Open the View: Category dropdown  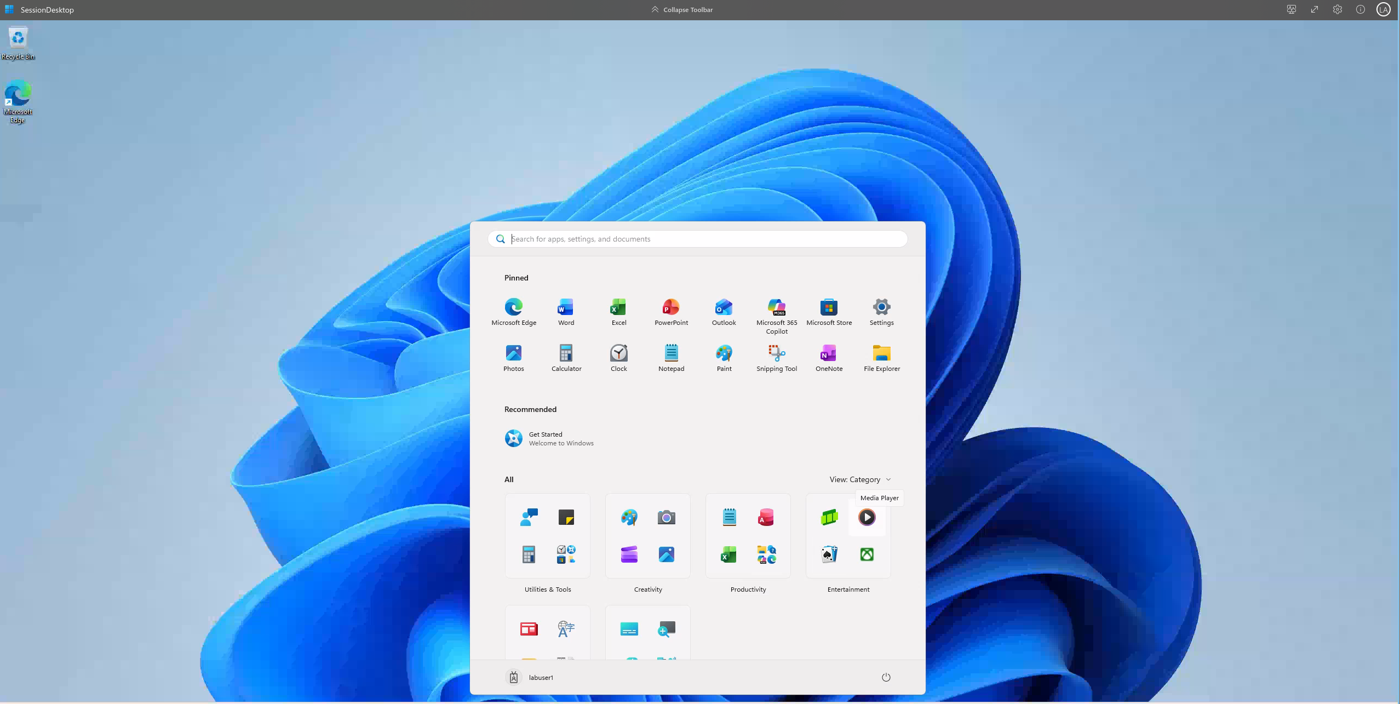click(x=860, y=480)
